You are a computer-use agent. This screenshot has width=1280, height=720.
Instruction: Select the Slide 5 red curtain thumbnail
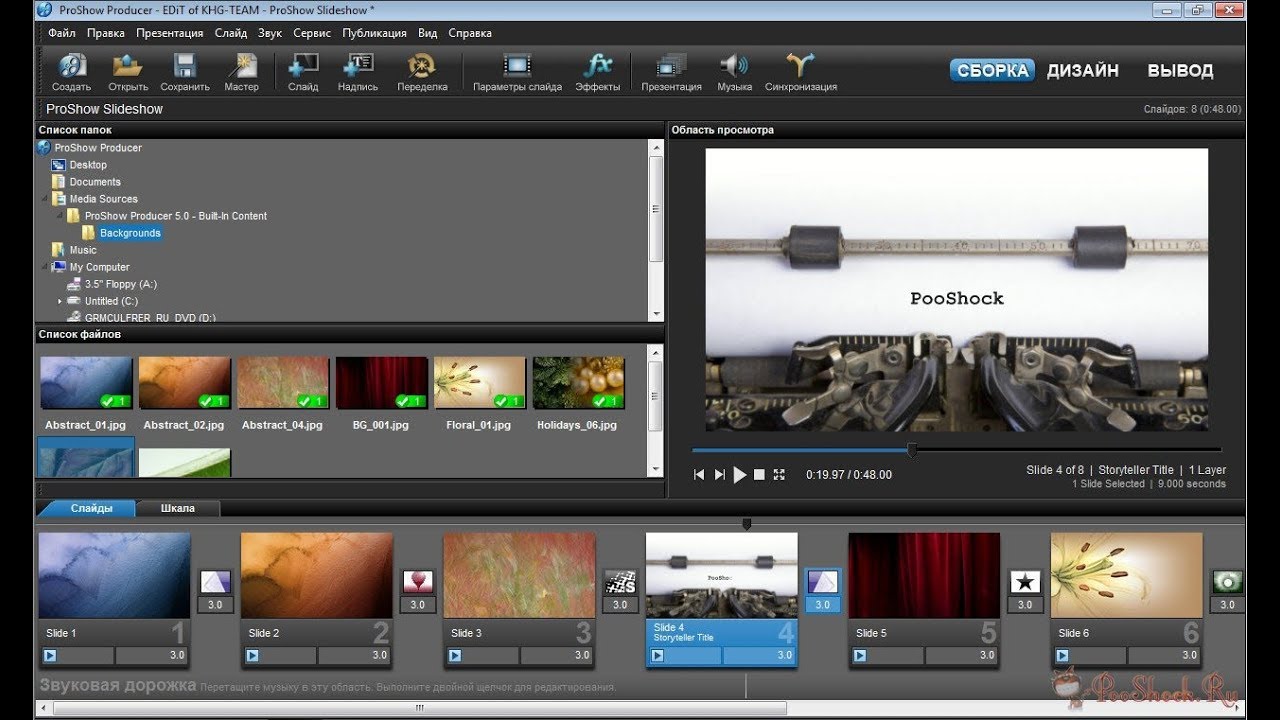pos(924,575)
